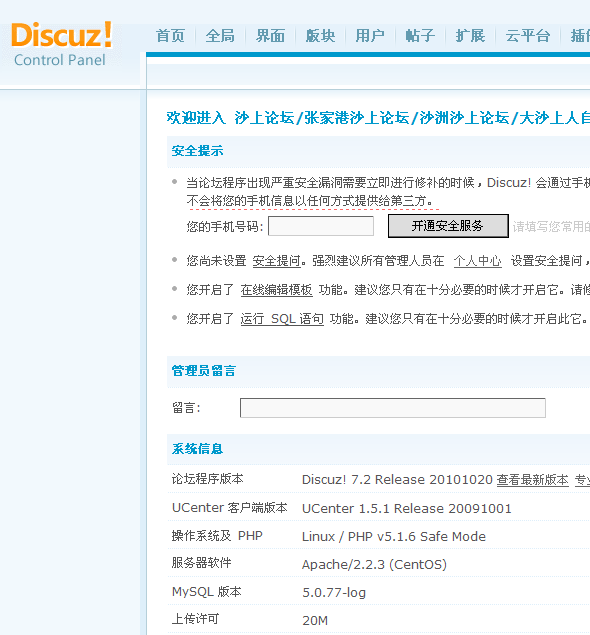Click the Discuz! Control Panel logo
This screenshot has height=635, width=590.
[x=62, y=44]
